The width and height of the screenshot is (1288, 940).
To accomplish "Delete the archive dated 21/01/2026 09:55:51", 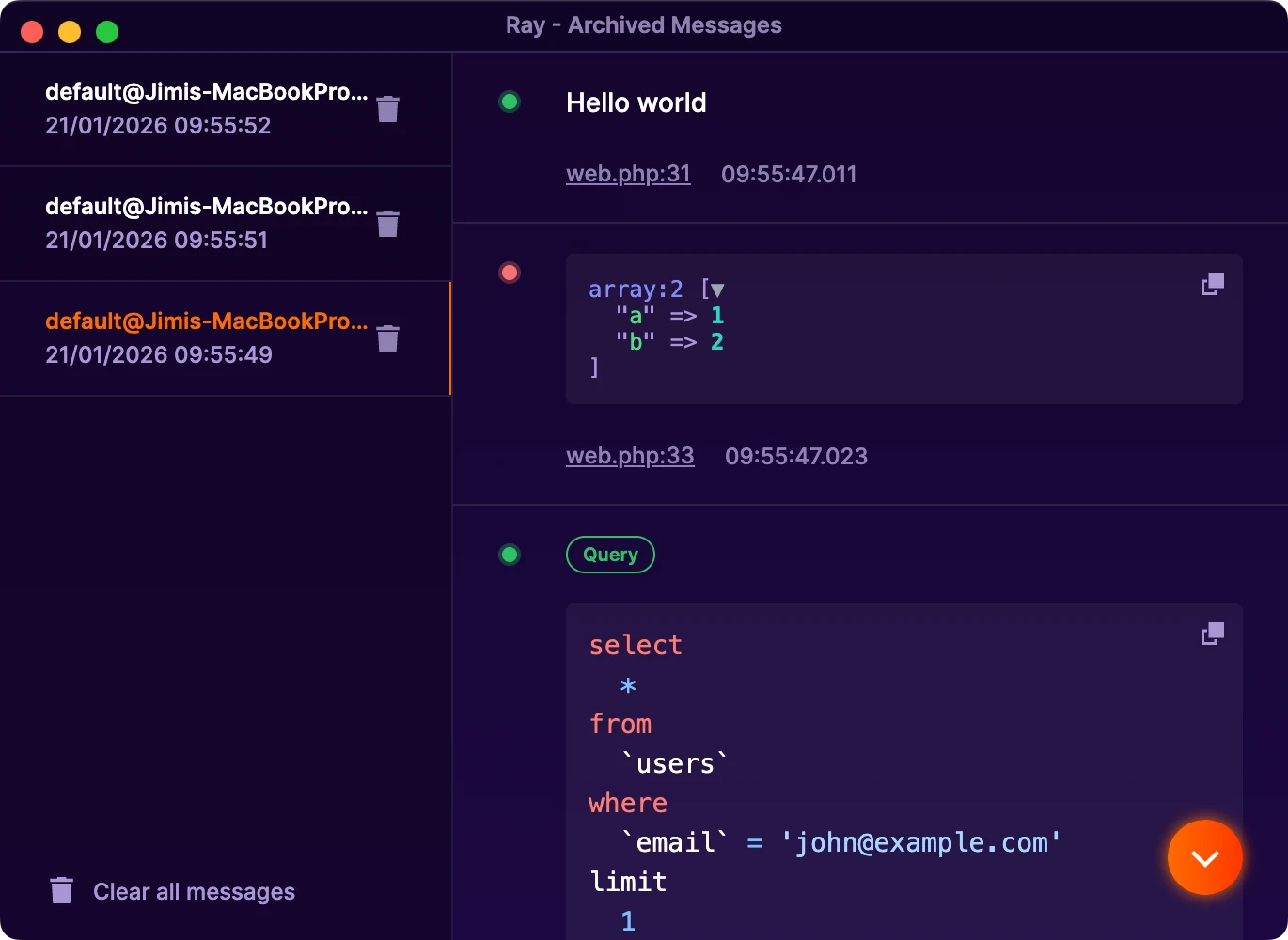I will pos(387,224).
